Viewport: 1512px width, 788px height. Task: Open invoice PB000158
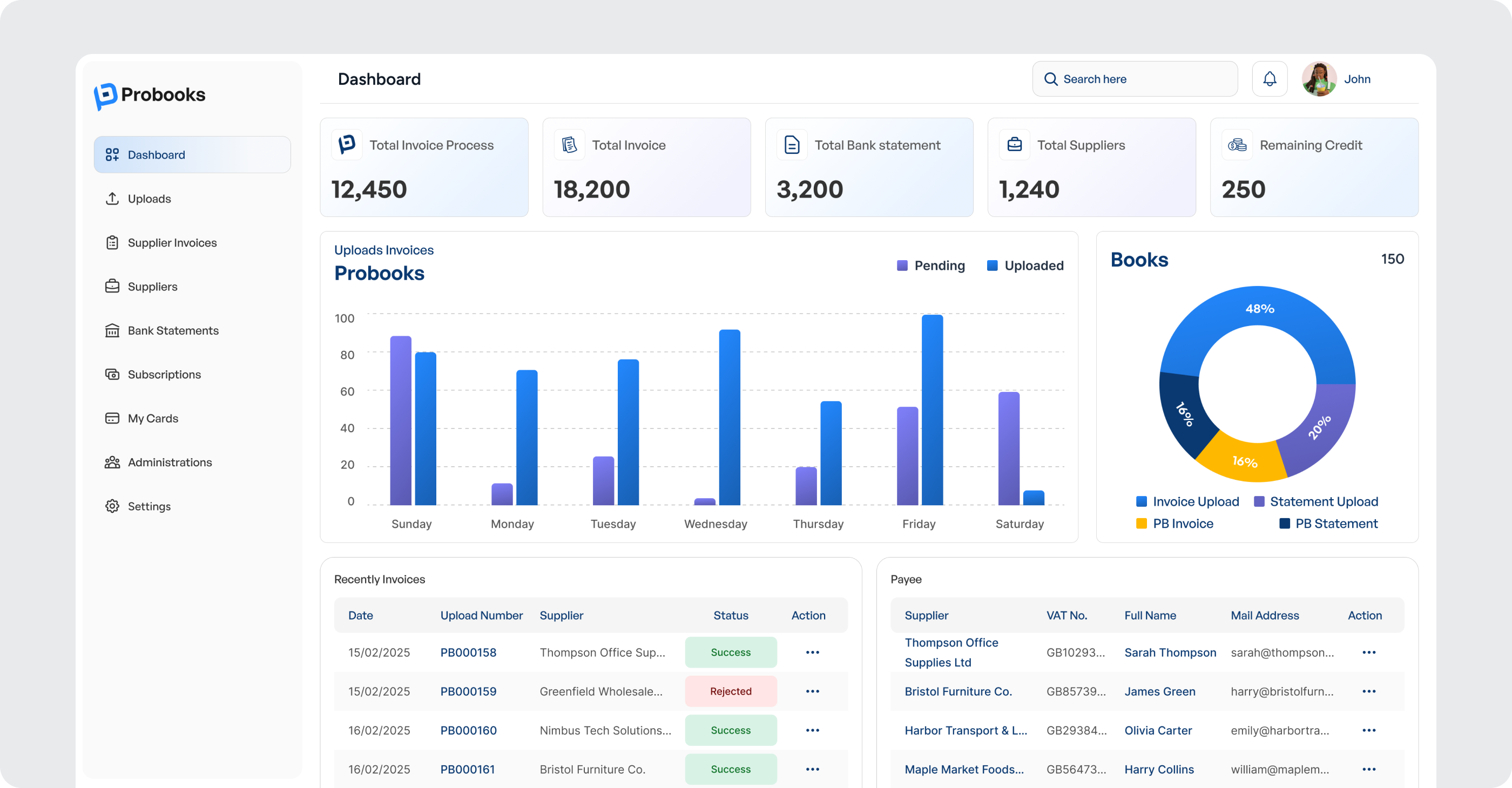click(468, 652)
